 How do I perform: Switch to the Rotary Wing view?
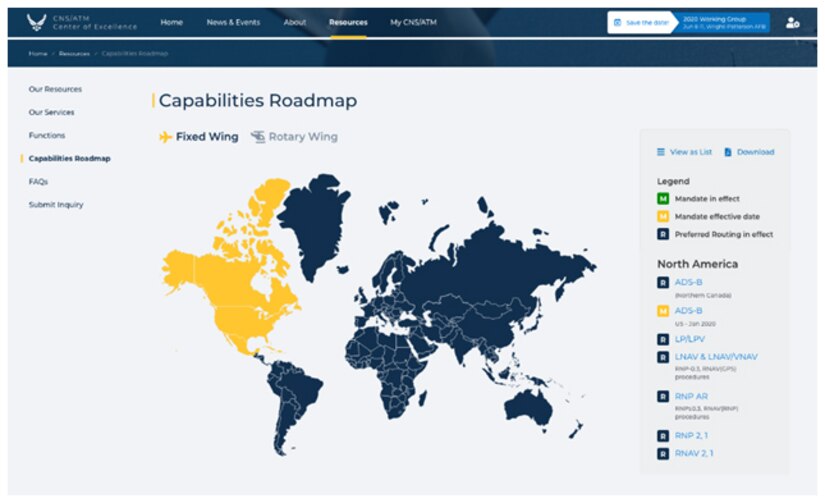pos(302,137)
